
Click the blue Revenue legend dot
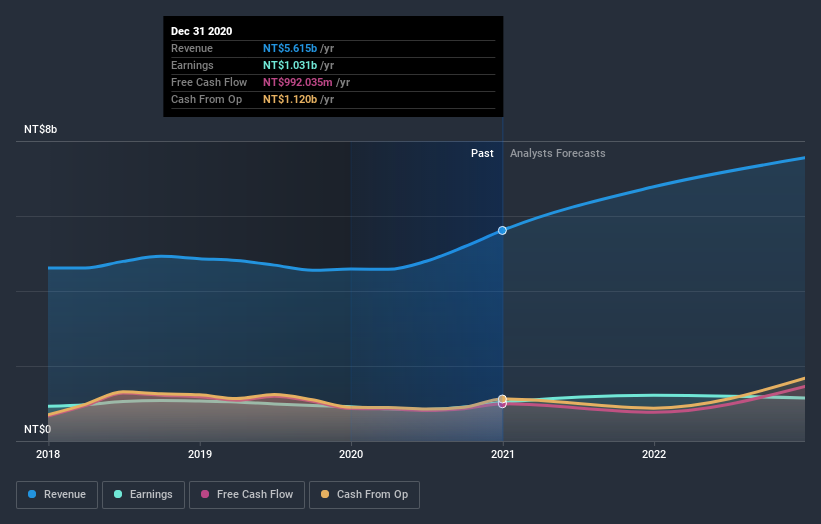pos(32,494)
